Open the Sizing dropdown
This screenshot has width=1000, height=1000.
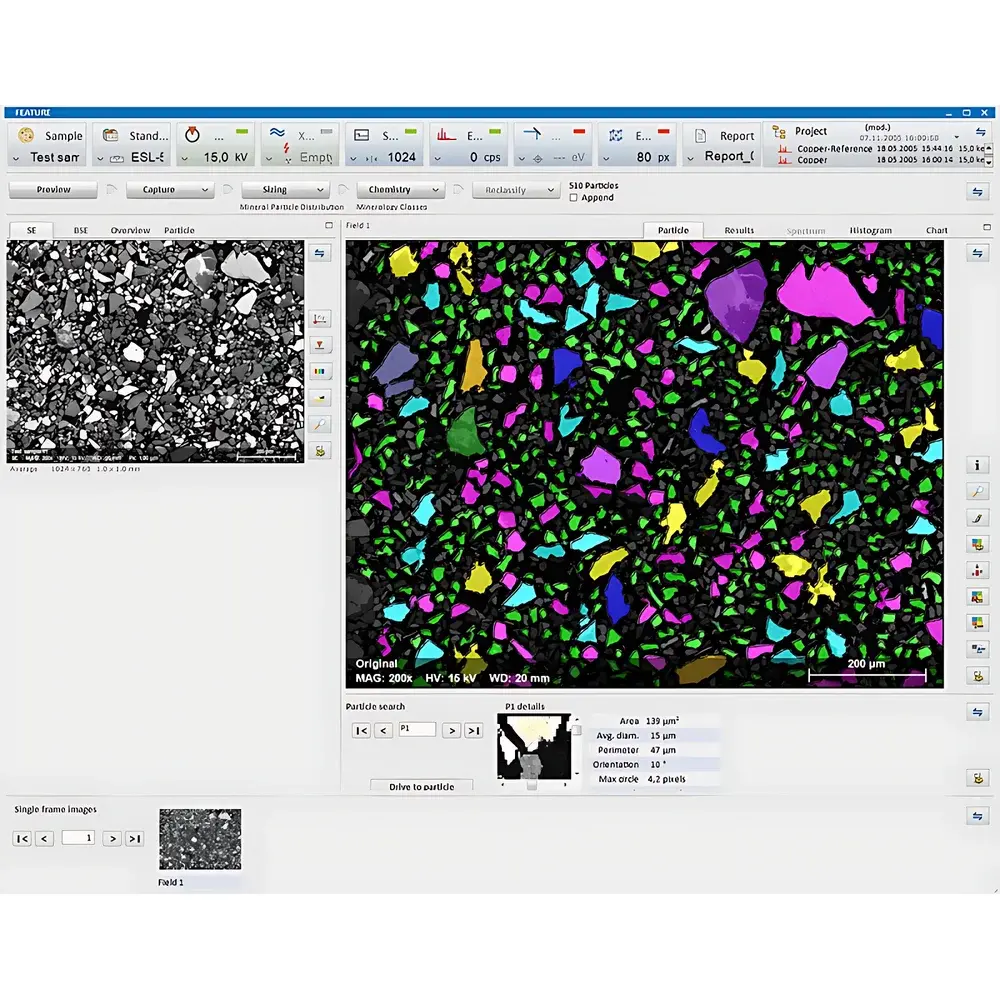285,189
